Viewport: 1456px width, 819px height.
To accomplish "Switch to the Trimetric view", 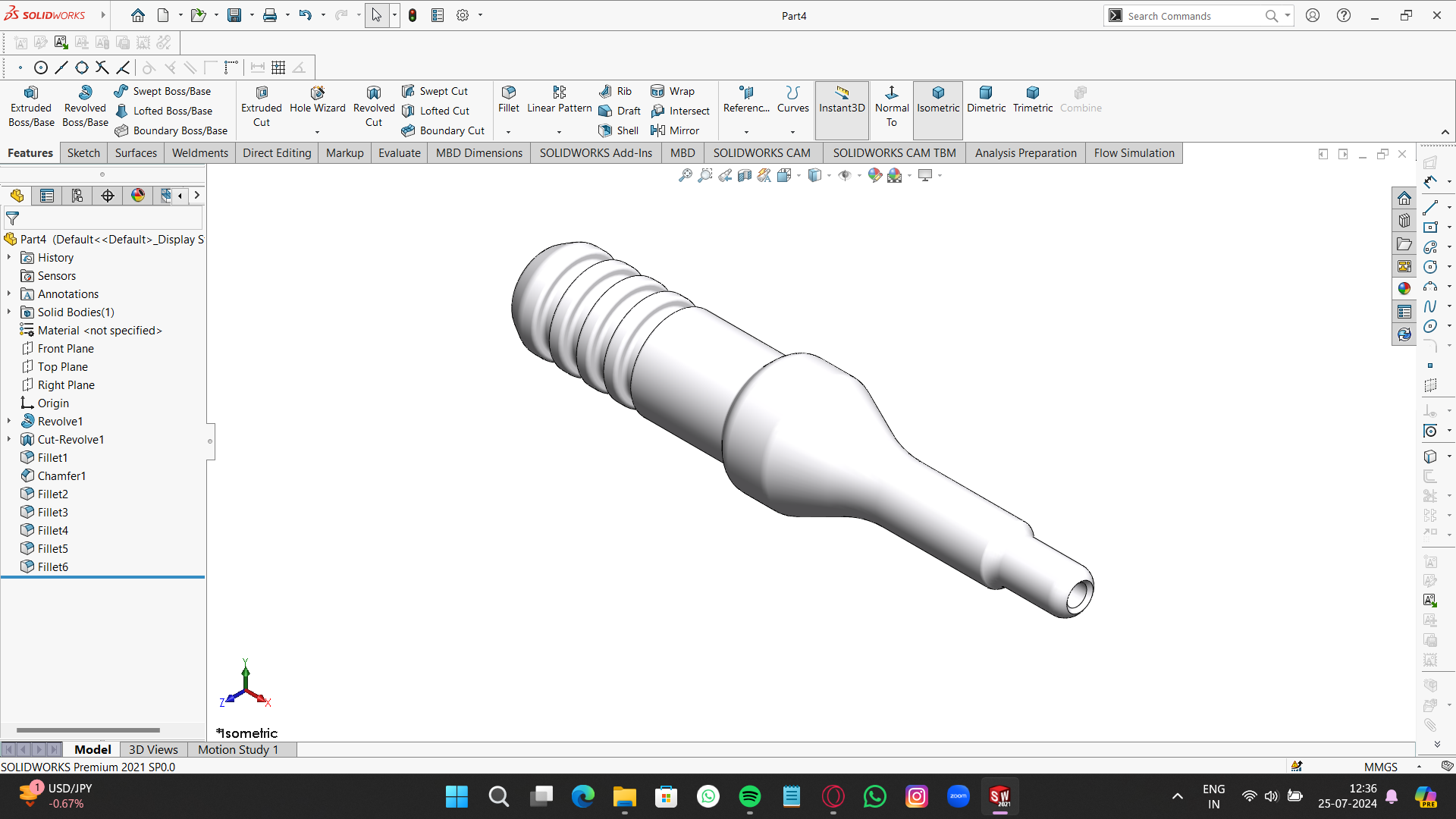I will (x=1033, y=100).
